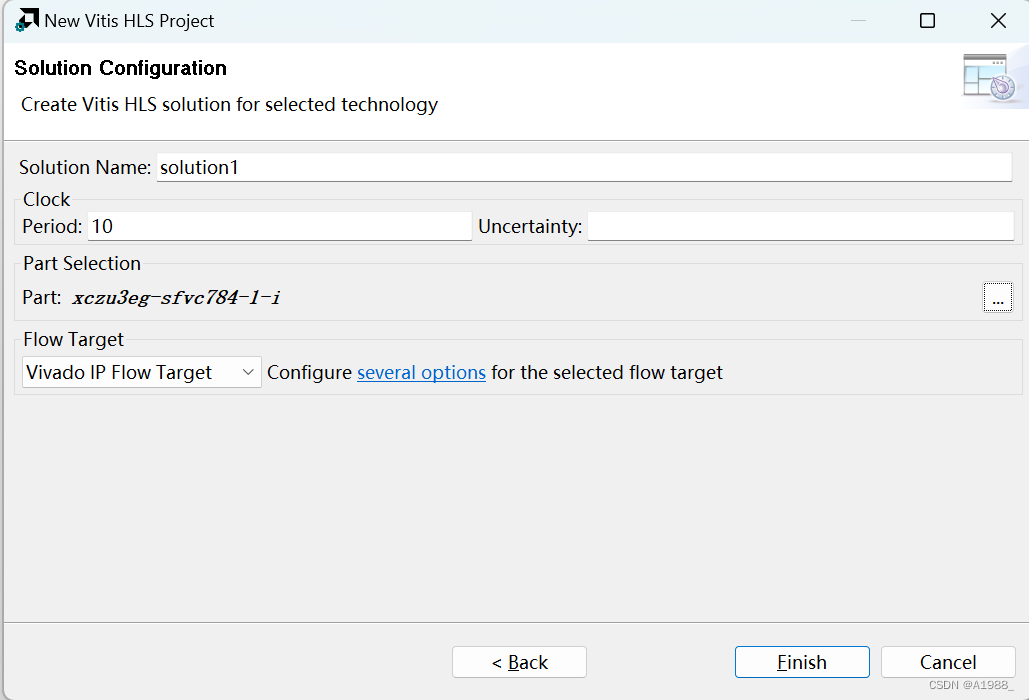The height and width of the screenshot is (700, 1029).
Task: Select the clock Uncertainty text field
Action: (x=801, y=226)
